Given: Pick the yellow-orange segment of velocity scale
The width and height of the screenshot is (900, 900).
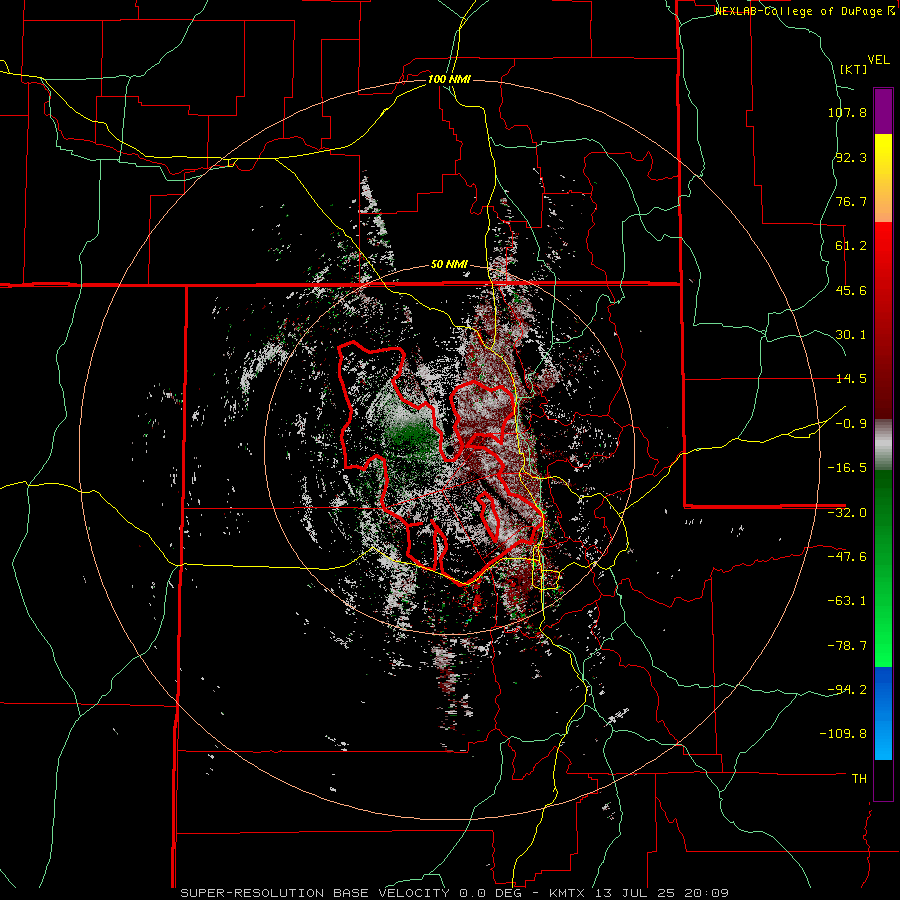Looking at the screenshot, I should click(883, 178).
